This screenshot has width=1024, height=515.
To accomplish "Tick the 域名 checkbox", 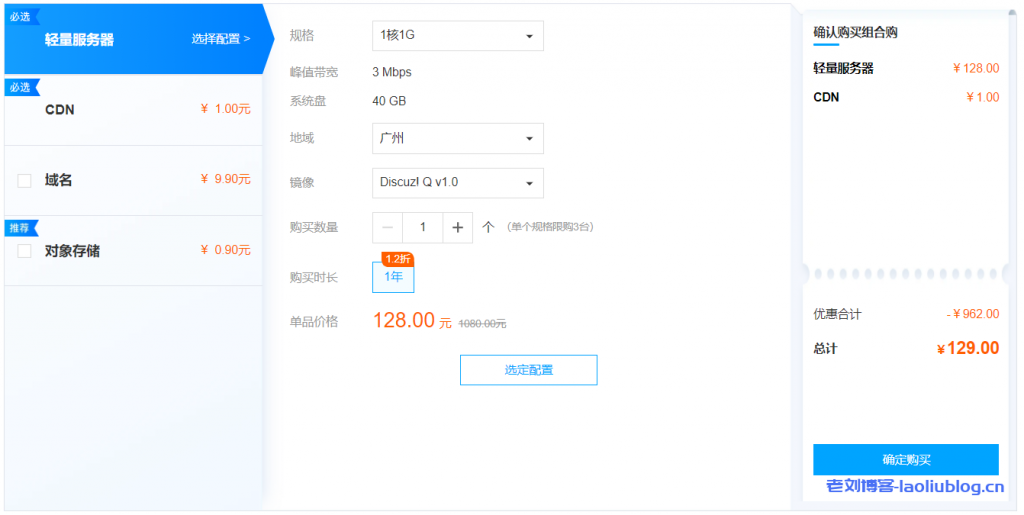I will pyautogui.click(x=24, y=181).
